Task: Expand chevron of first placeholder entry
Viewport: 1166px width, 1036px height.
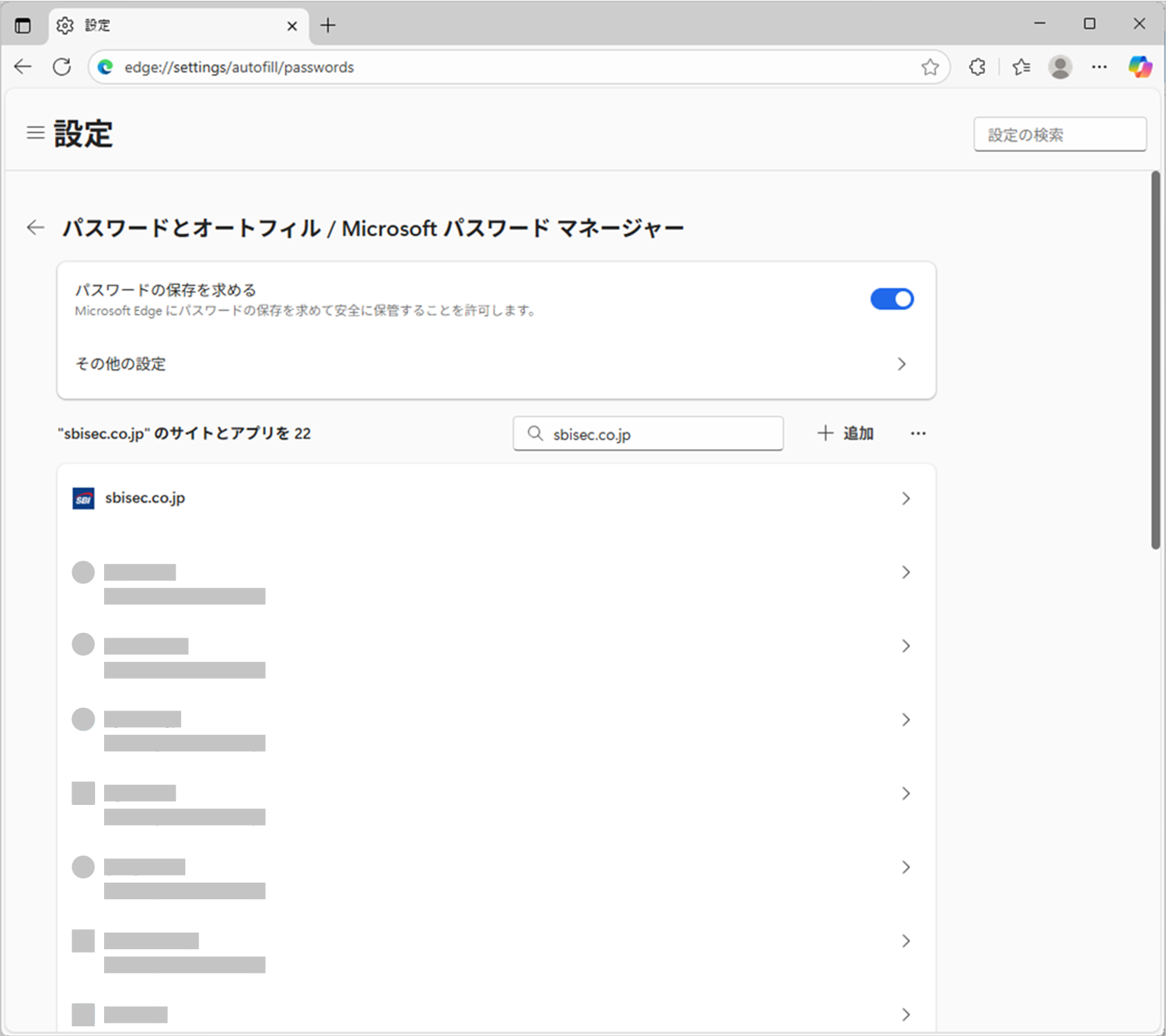Action: pos(906,572)
